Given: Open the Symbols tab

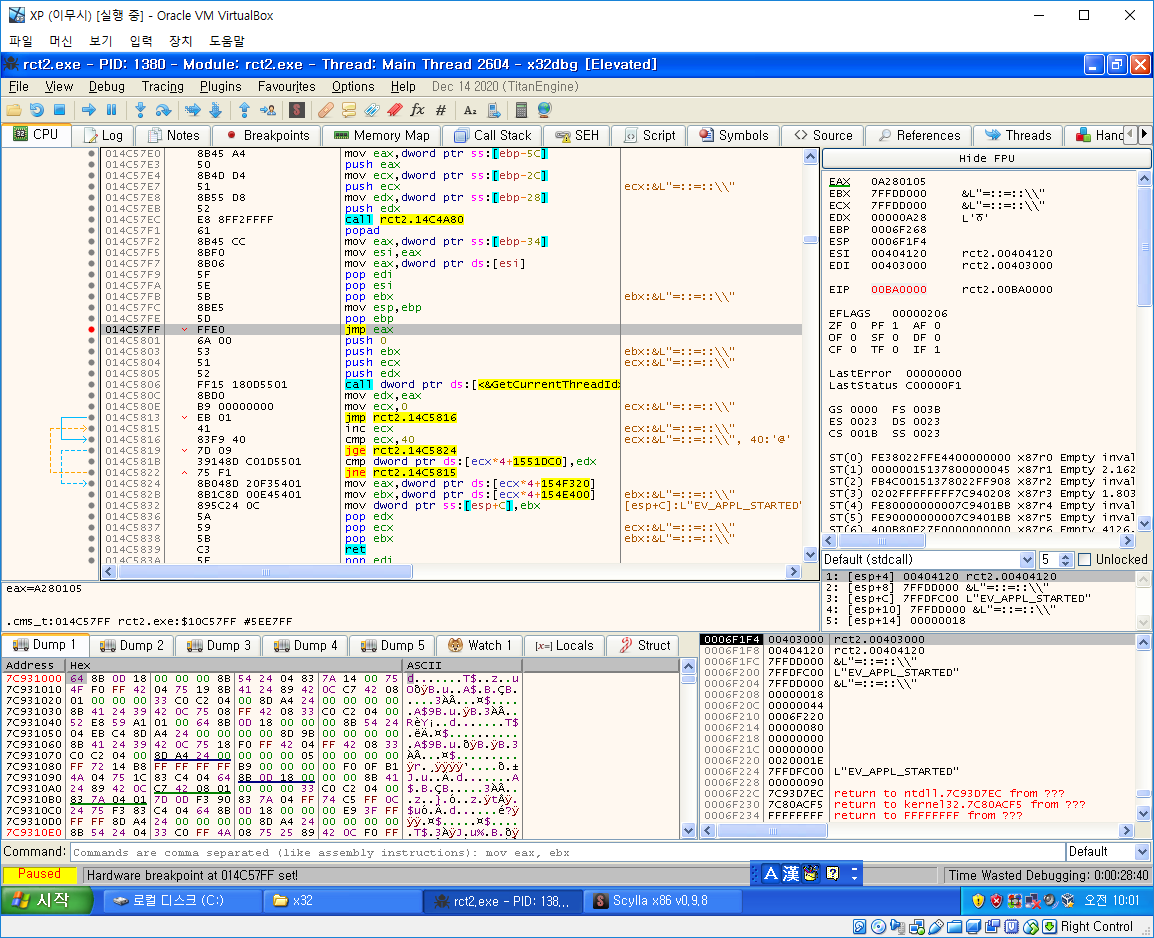Looking at the screenshot, I should click(734, 135).
